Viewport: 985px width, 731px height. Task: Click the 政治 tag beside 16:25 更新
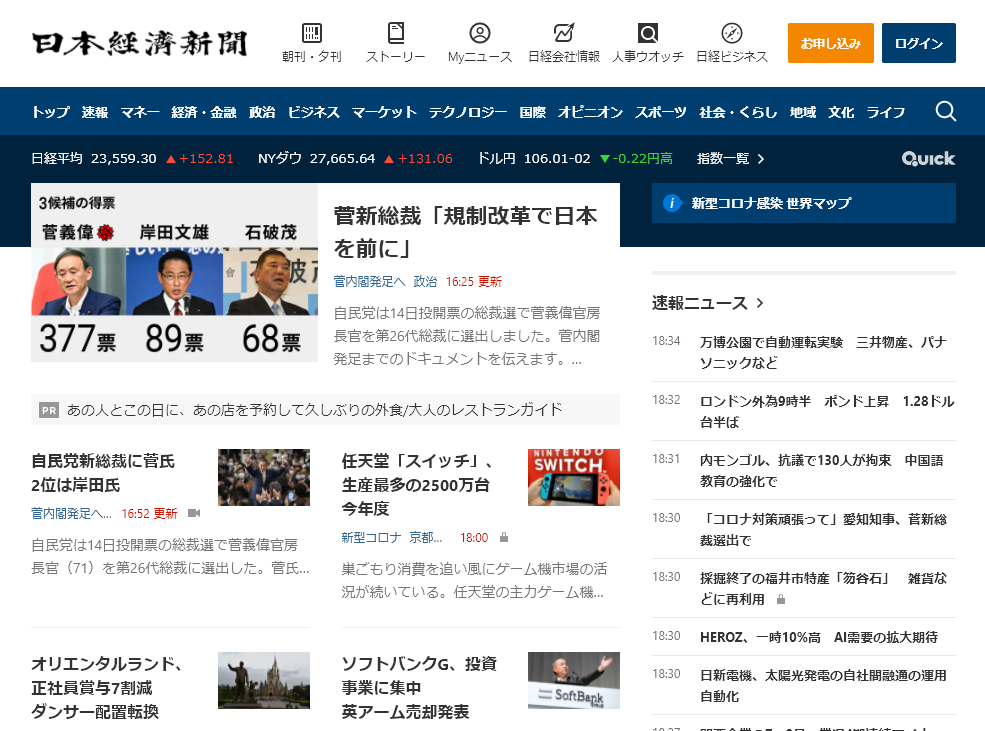coord(425,281)
